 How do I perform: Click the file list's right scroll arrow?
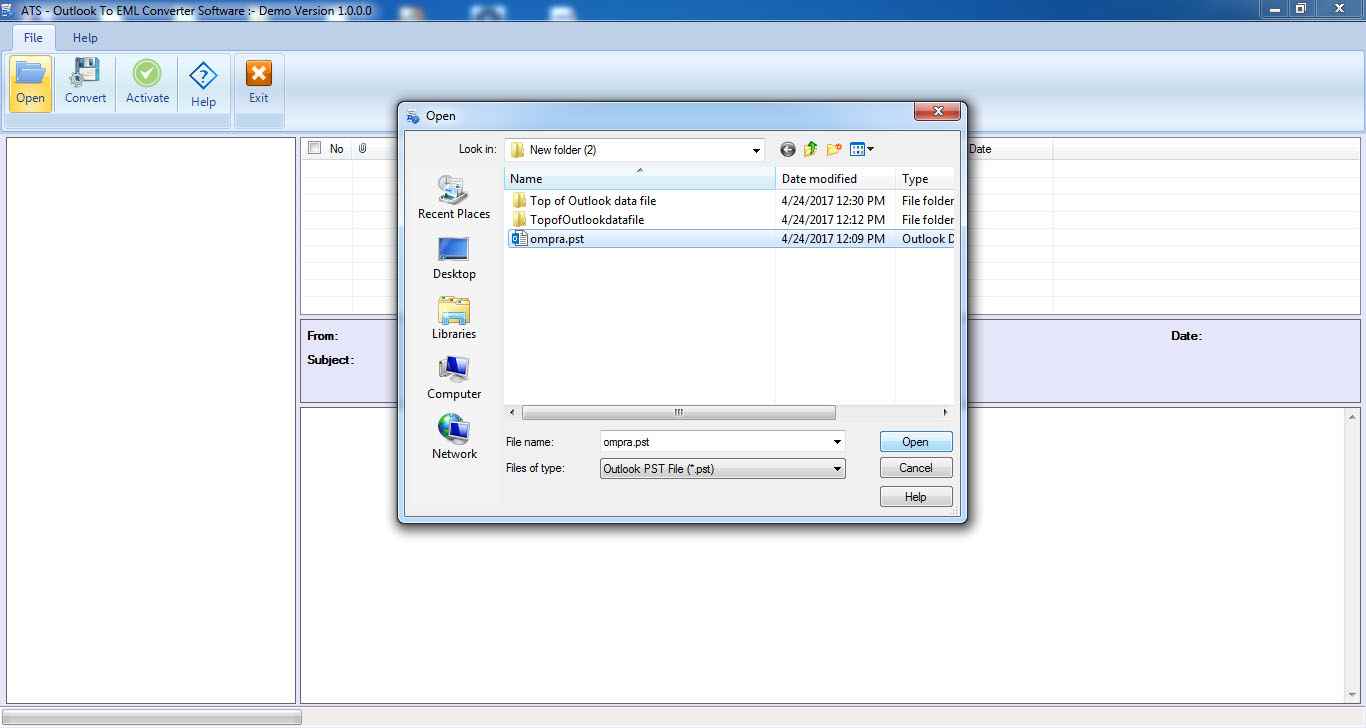click(945, 412)
